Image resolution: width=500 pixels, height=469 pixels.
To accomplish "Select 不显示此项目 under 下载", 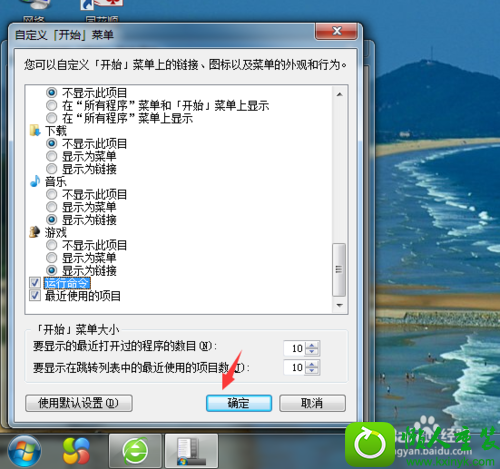I will pos(51,144).
